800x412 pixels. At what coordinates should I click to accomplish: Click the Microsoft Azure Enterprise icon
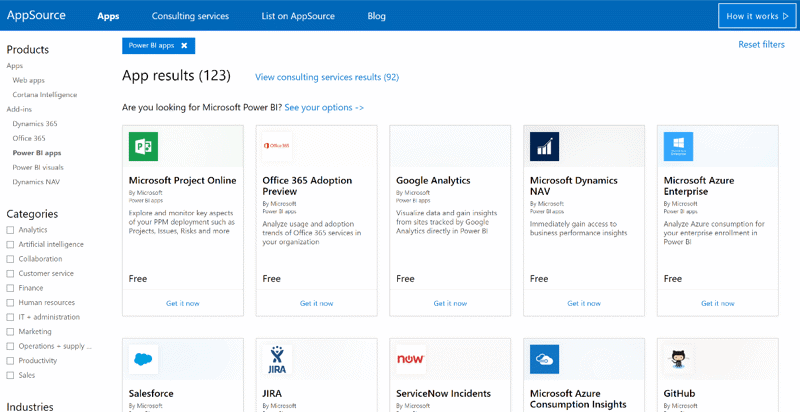678,146
